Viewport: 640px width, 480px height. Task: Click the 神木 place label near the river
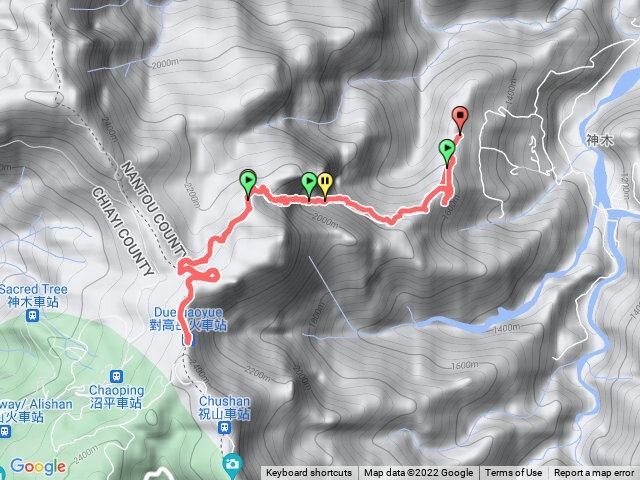[x=599, y=140]
